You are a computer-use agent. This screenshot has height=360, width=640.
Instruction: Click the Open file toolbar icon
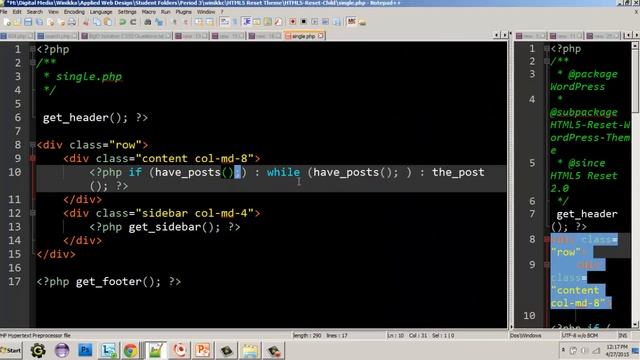17,22
